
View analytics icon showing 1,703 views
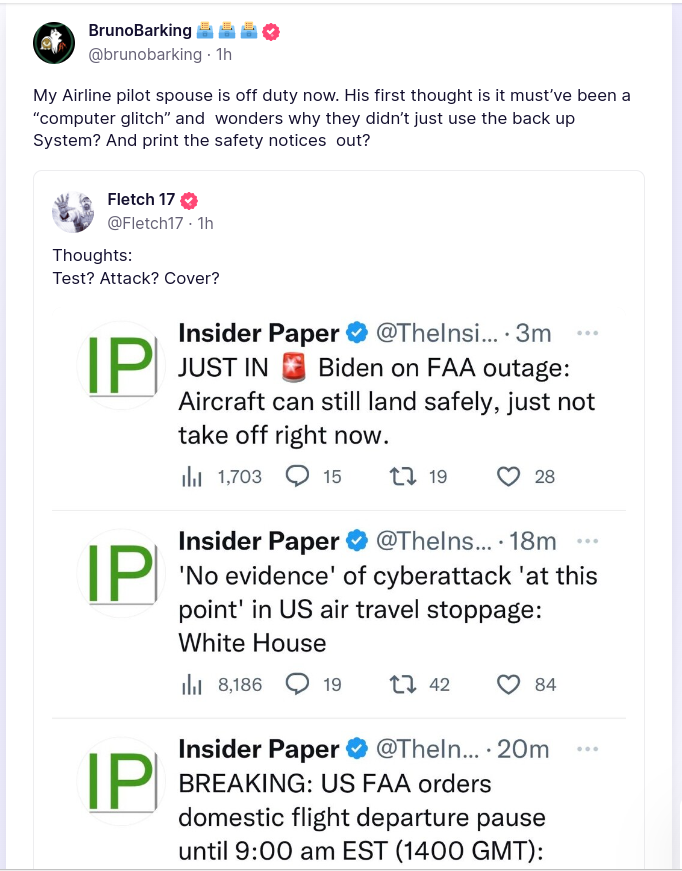tap(192, 477)
